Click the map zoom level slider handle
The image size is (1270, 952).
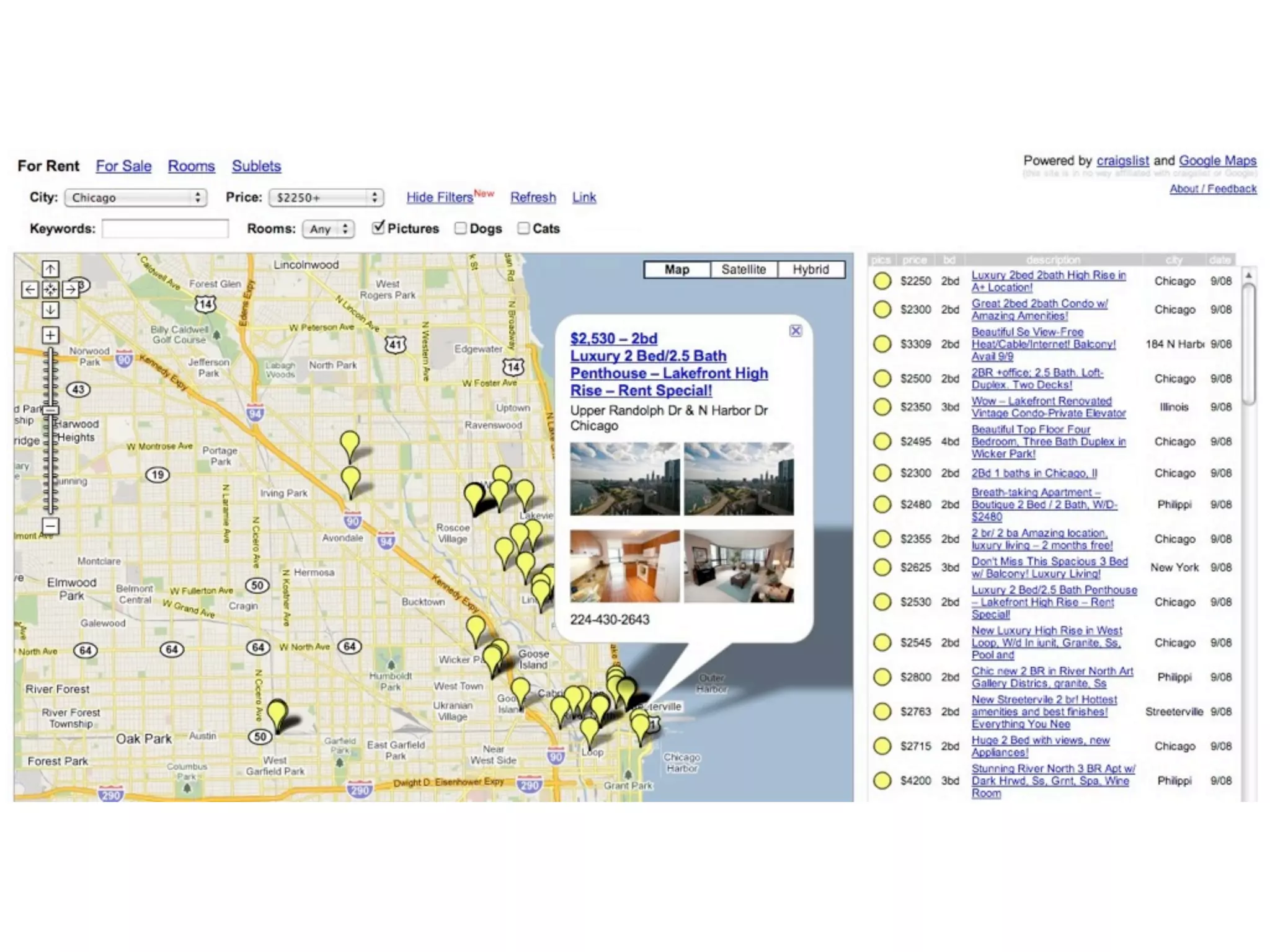(x=51, y=410)
